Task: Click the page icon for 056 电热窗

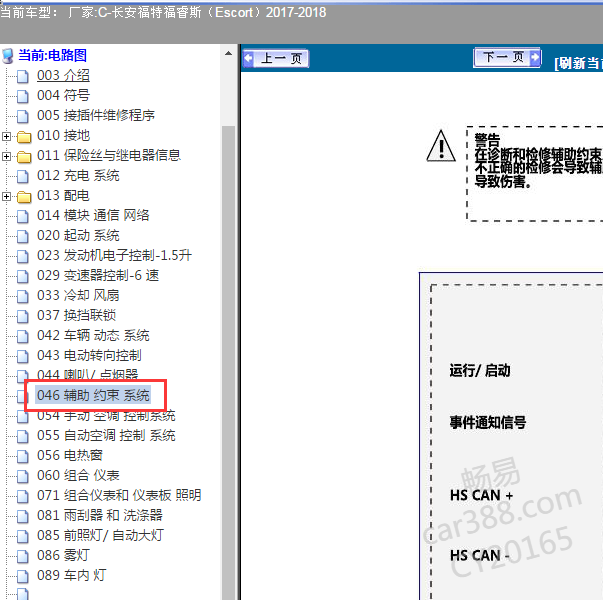Action: point(23,456)
